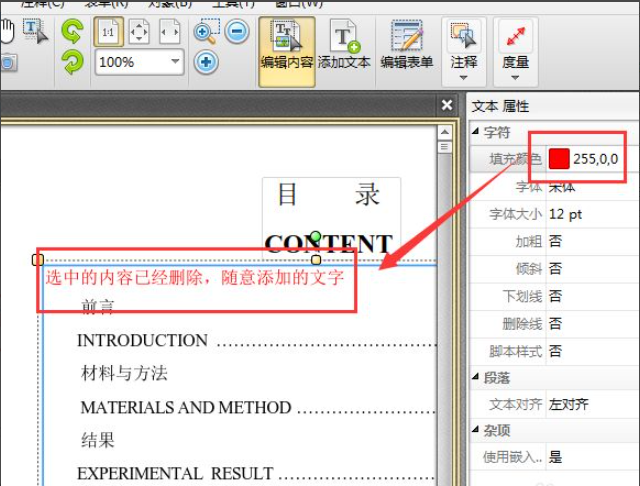Click the text select tool icon
This screenshot has height=486, width=640.
(35, 32)
